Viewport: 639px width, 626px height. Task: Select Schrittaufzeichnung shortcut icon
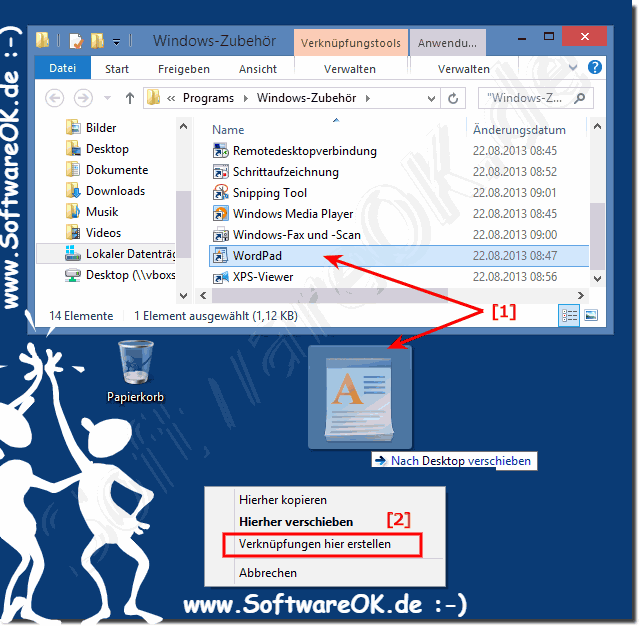click(x=220, y=172)
